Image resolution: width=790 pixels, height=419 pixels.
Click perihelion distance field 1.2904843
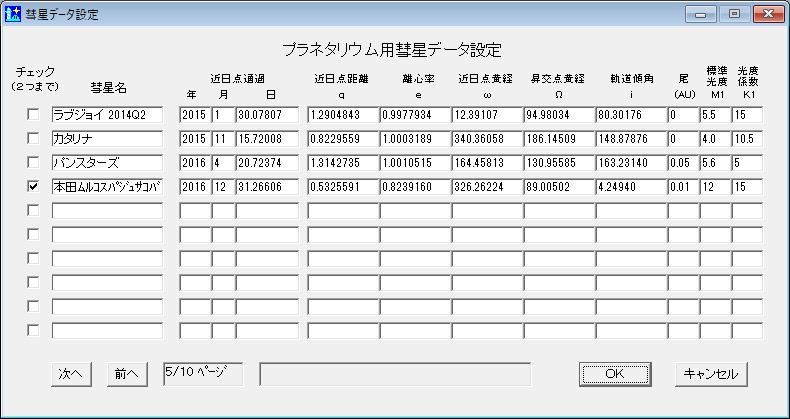click(x=342, y=115)
